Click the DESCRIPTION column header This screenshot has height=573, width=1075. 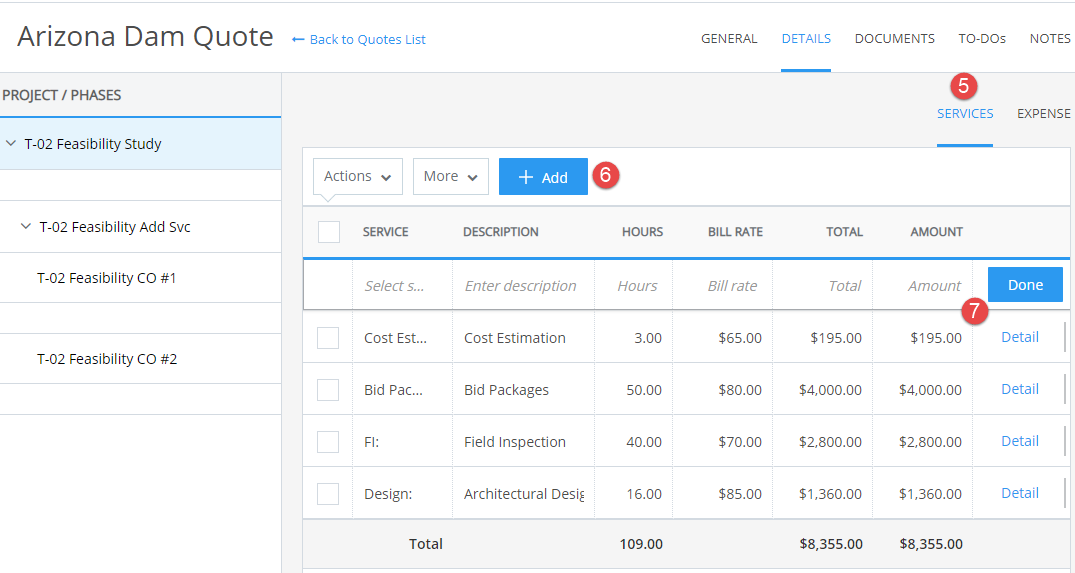[x=500, y=232]
